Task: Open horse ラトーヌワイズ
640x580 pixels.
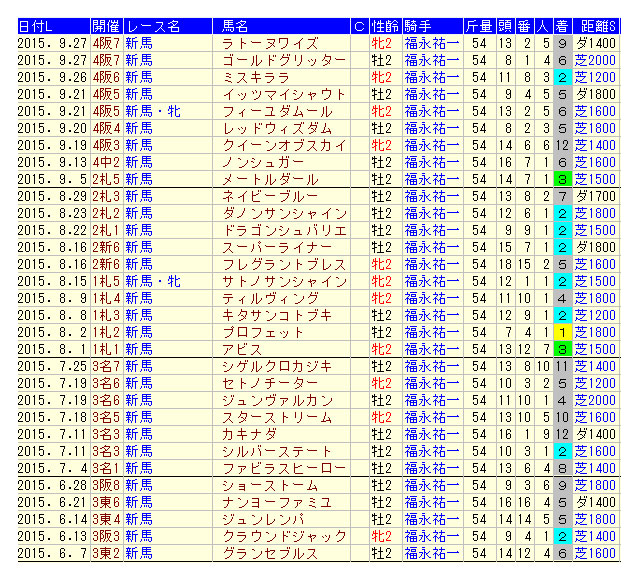Action: click(x=270, y=43)
